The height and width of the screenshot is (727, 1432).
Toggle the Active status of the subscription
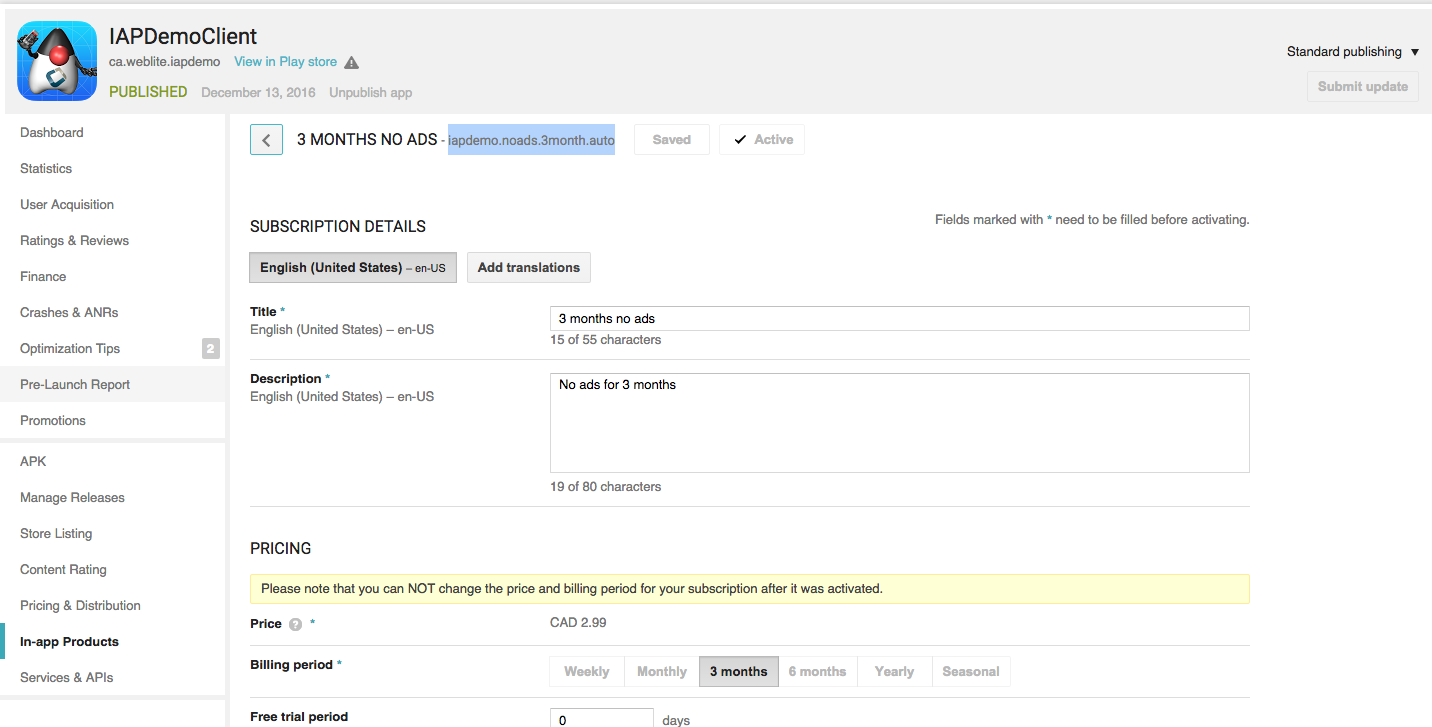761,139
